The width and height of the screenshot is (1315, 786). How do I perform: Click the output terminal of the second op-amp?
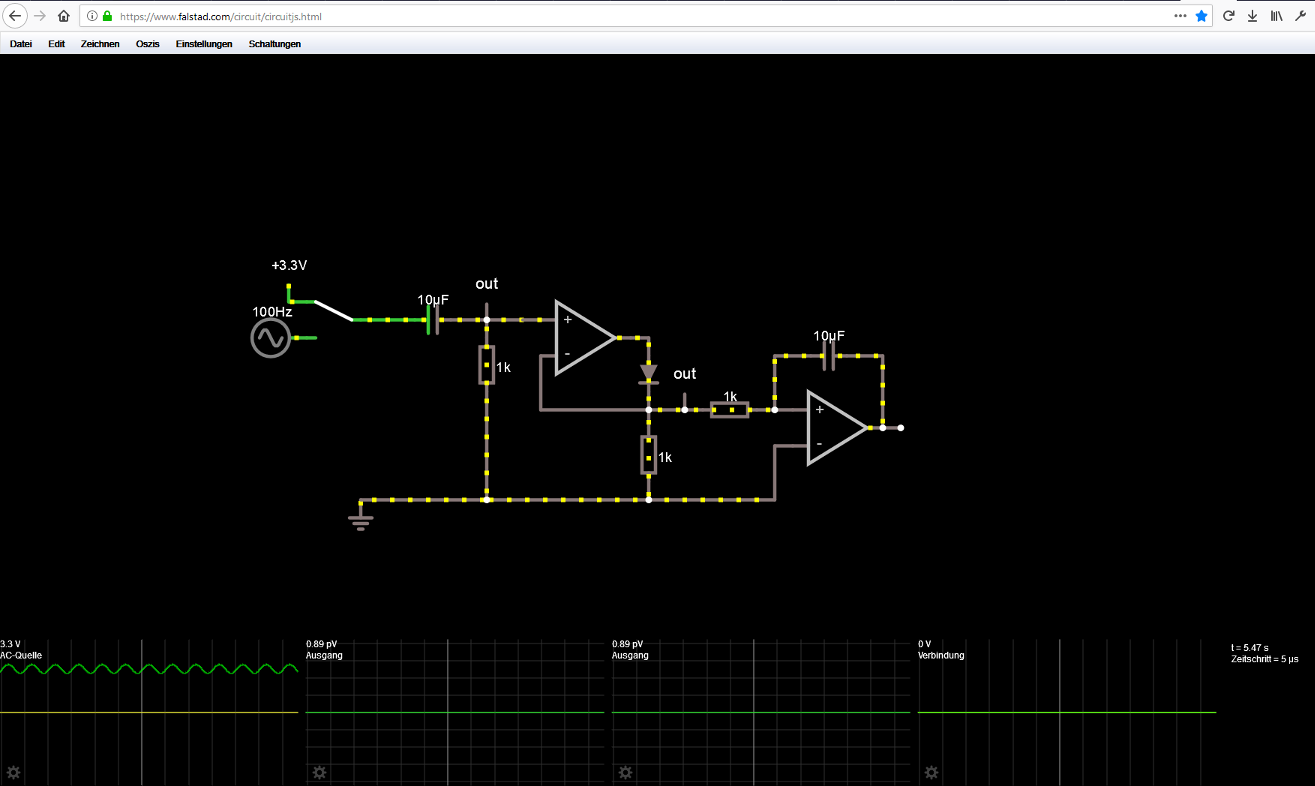(x=901, y=428)
